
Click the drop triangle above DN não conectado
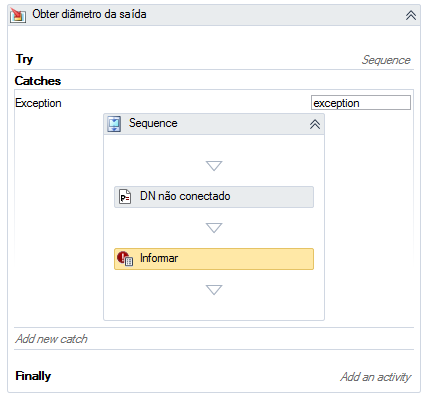point(214,166)
